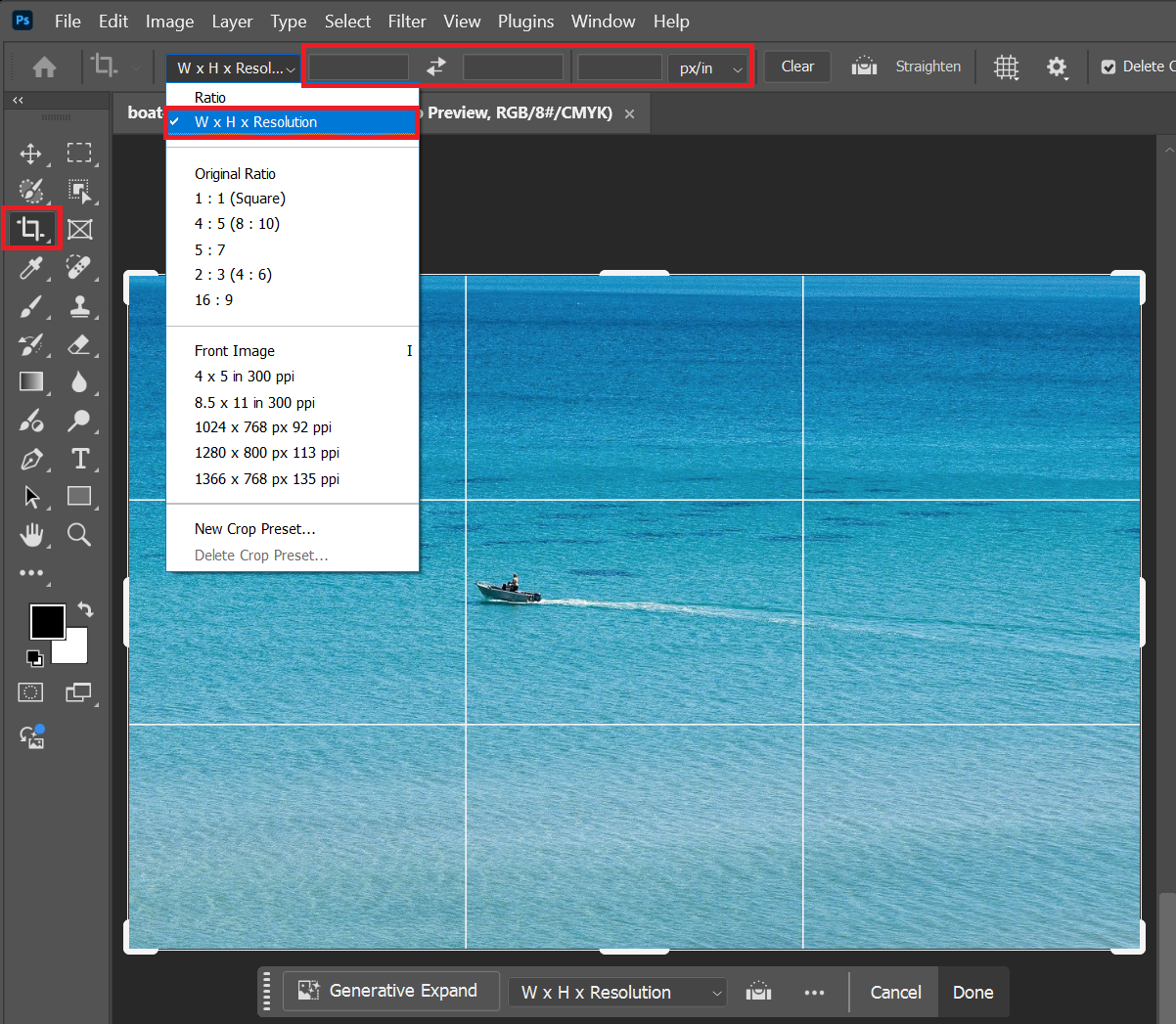
Task: Select the Eyedropper tool
Action: point(30,268)
